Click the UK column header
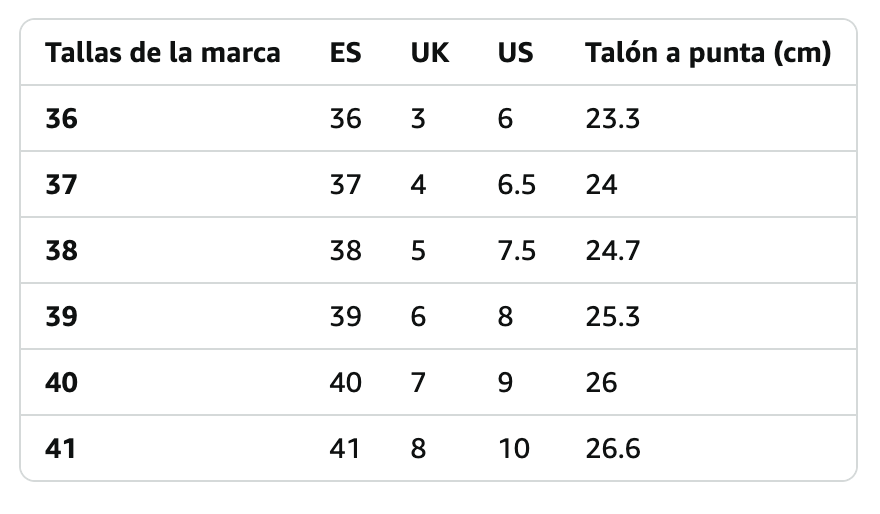 [430, 53]
